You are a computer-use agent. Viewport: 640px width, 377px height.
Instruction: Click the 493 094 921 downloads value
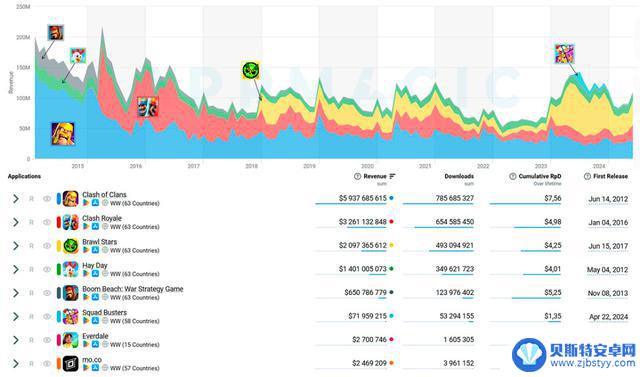(455, 246)
